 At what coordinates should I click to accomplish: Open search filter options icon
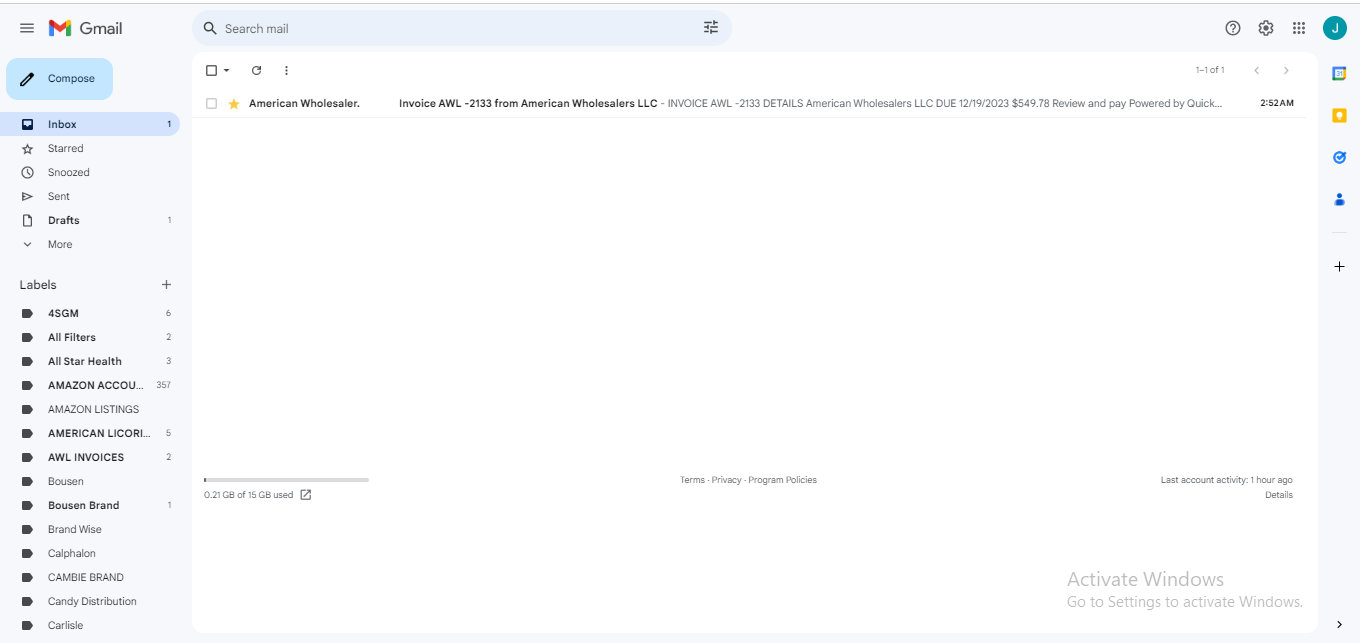coord(711,28)
